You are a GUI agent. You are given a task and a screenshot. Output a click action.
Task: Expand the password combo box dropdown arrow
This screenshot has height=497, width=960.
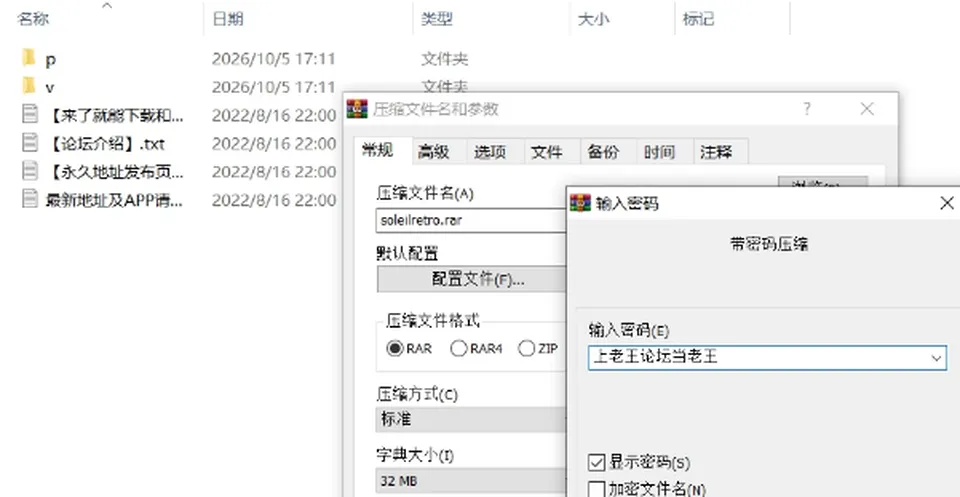tap(936, 358)
